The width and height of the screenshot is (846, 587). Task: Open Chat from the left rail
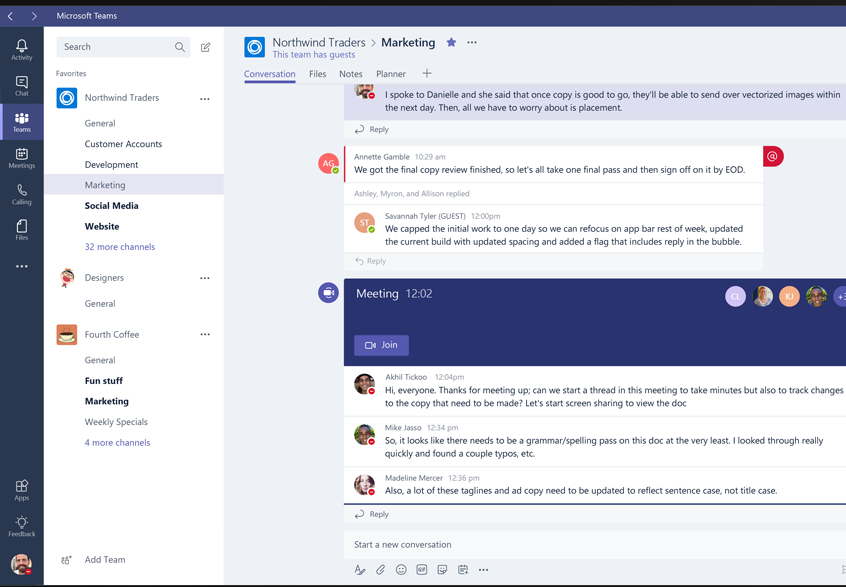pos(22,86)
